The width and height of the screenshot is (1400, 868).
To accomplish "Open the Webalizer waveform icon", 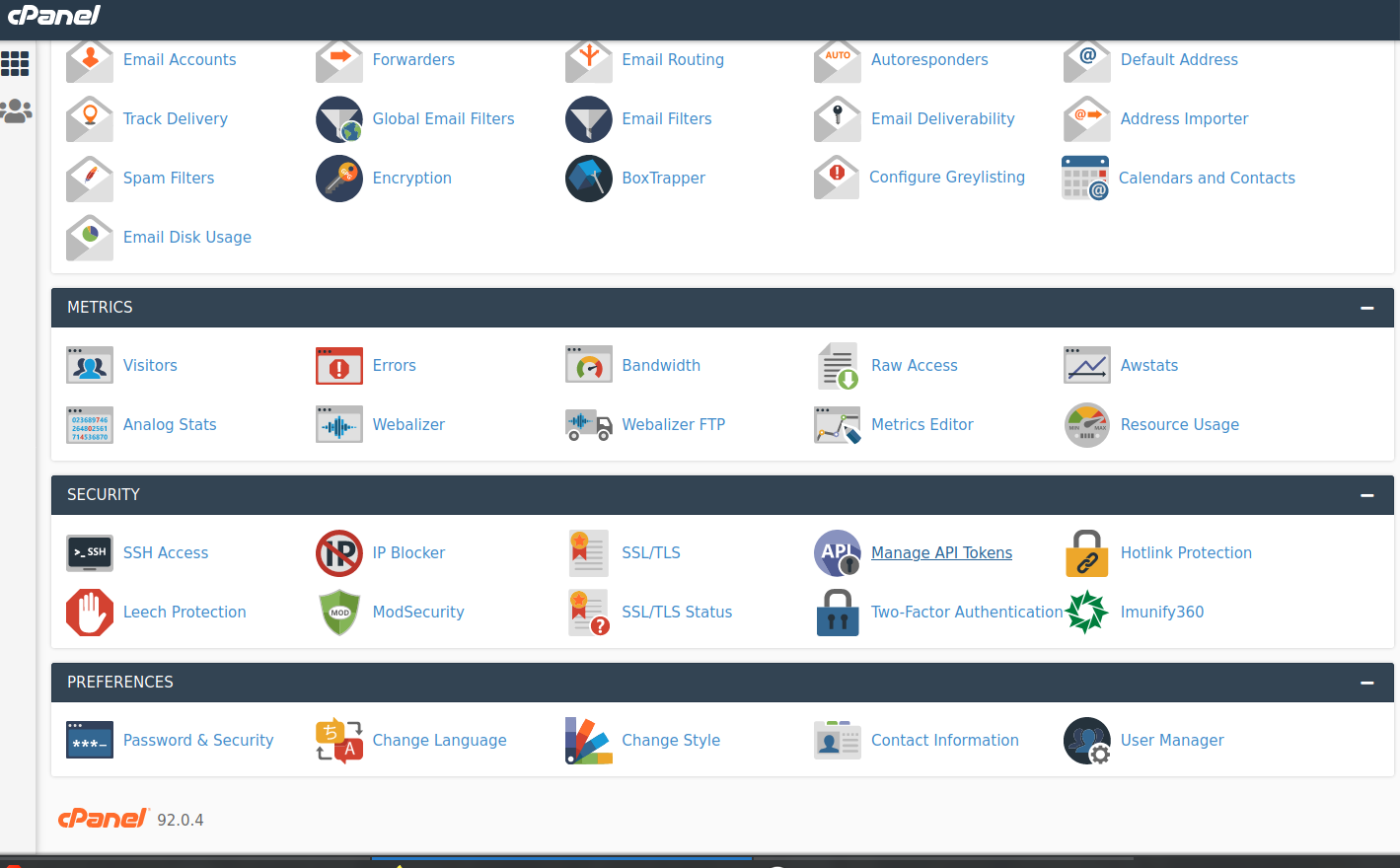I will (x=339, y=424).
